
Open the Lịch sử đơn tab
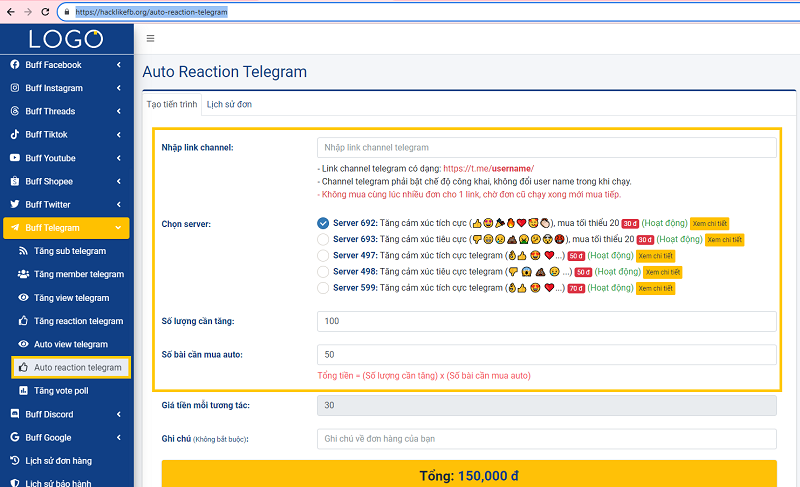pos(229,104)
